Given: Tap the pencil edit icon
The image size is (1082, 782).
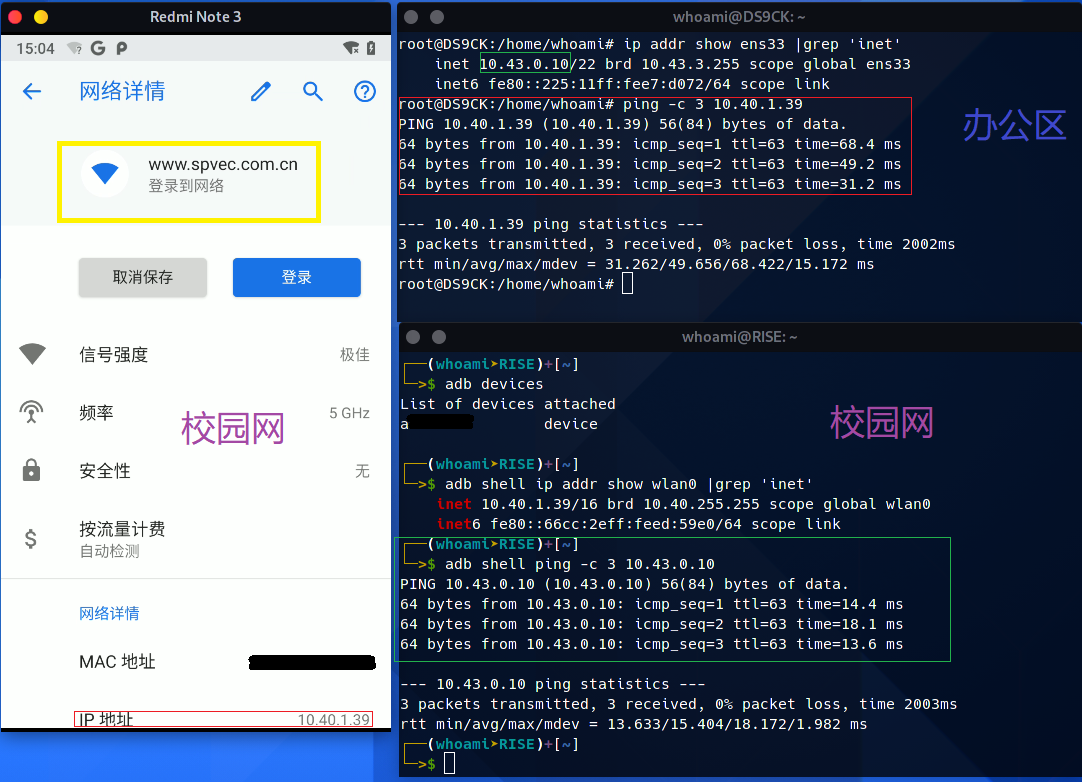Looking at the screenshot, I should coord(261,92).
